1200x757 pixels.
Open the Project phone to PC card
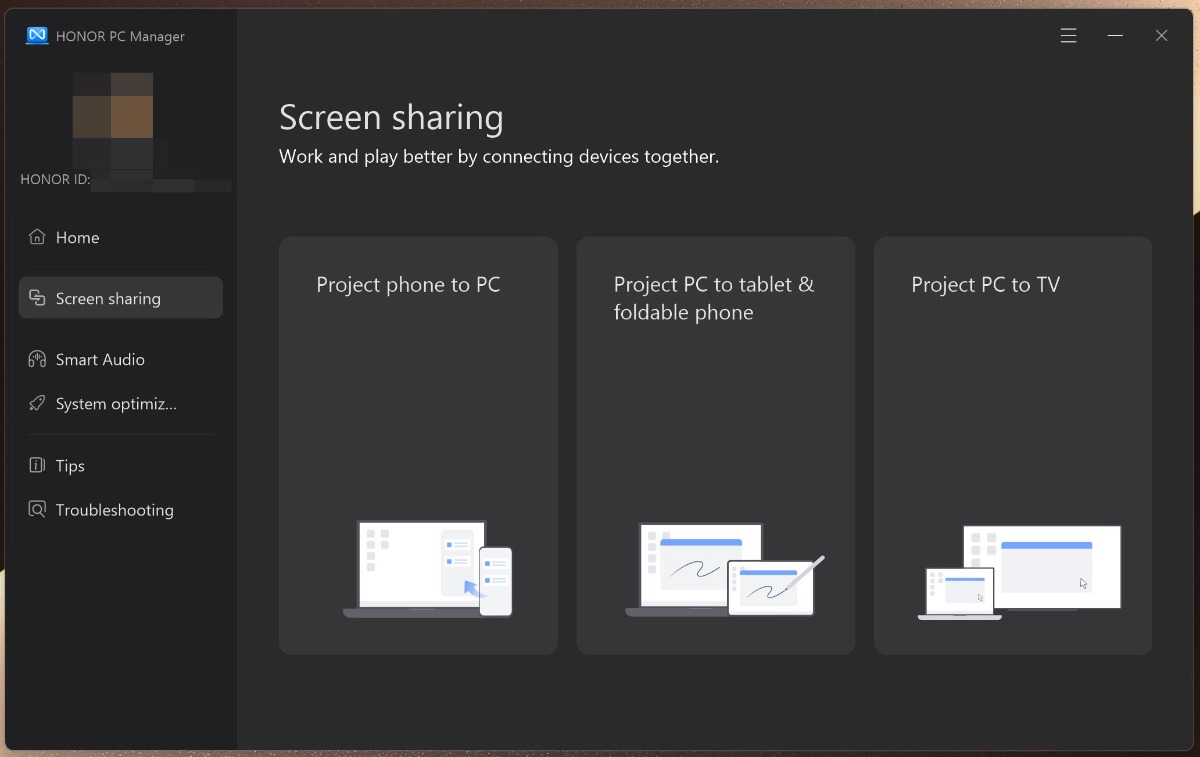(418, 446)
